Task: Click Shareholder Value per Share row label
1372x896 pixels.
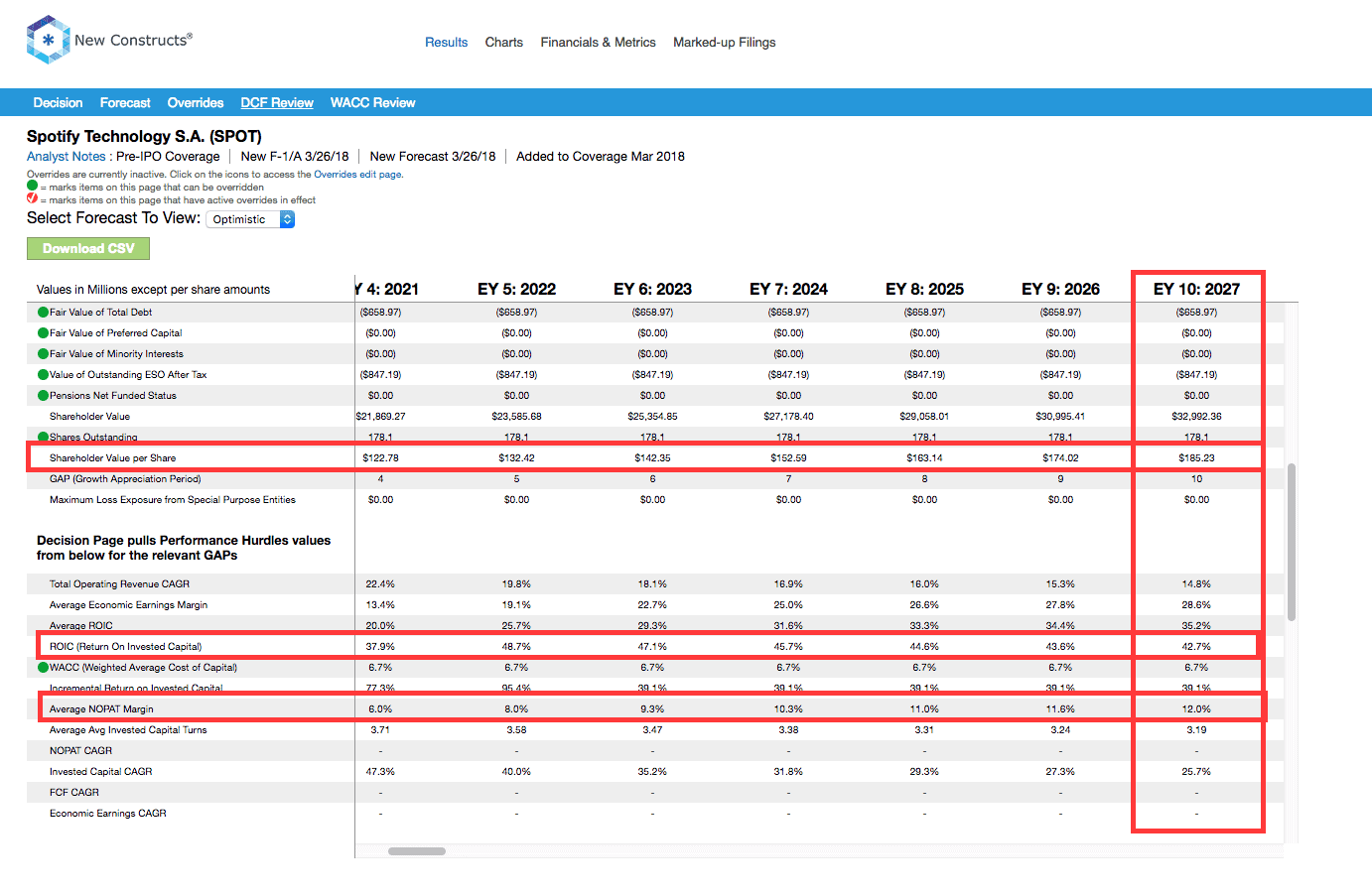Action: tap(112, 457)
